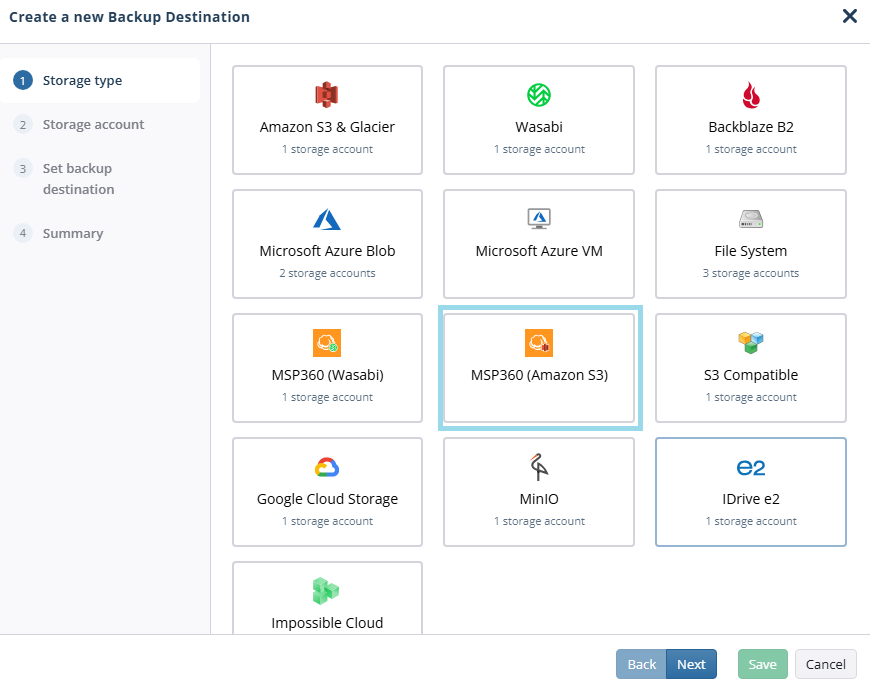Click the File System drive icon
This screenshot has width=870, height=689.
751,219
